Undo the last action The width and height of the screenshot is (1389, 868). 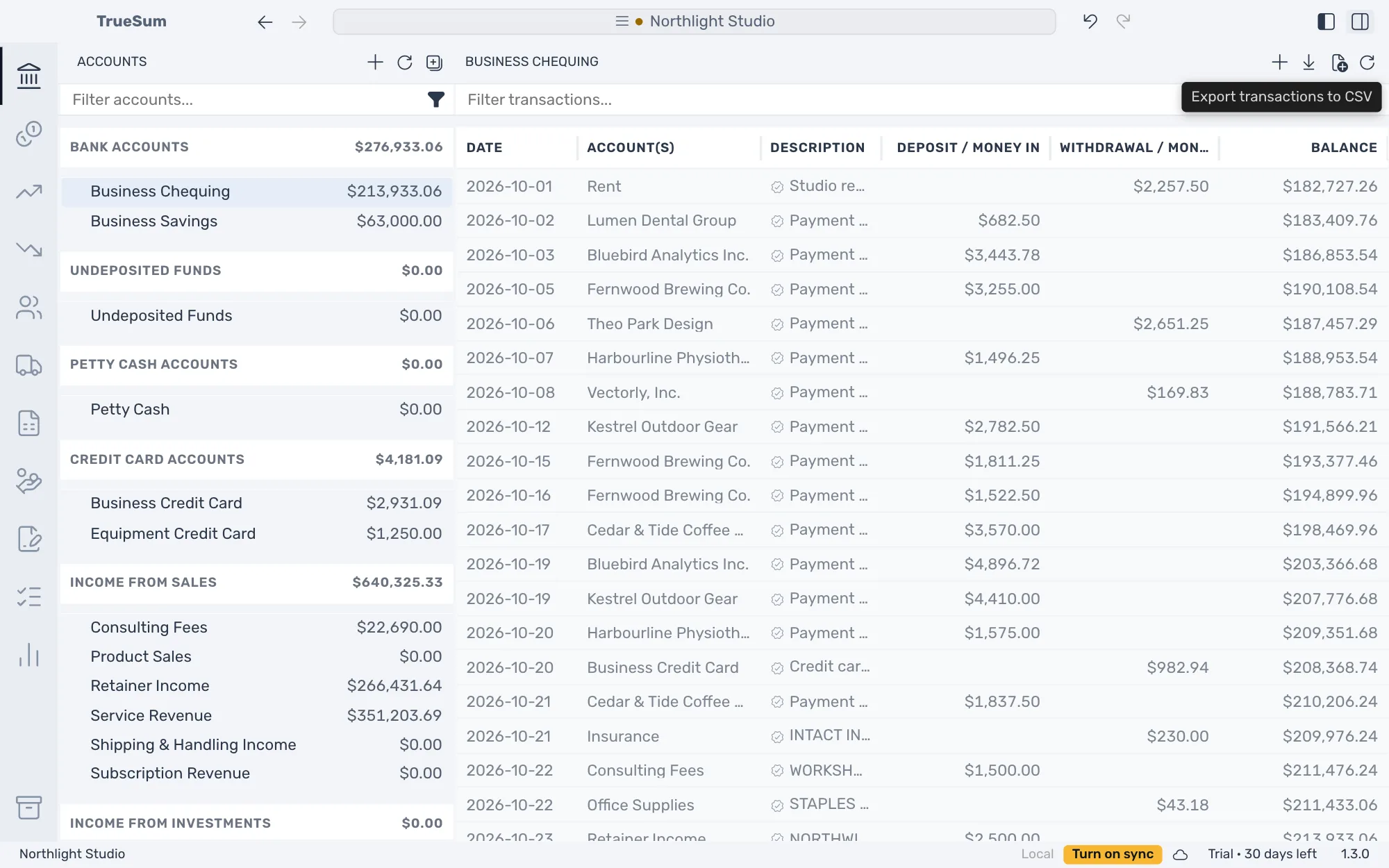[1090, 22]
